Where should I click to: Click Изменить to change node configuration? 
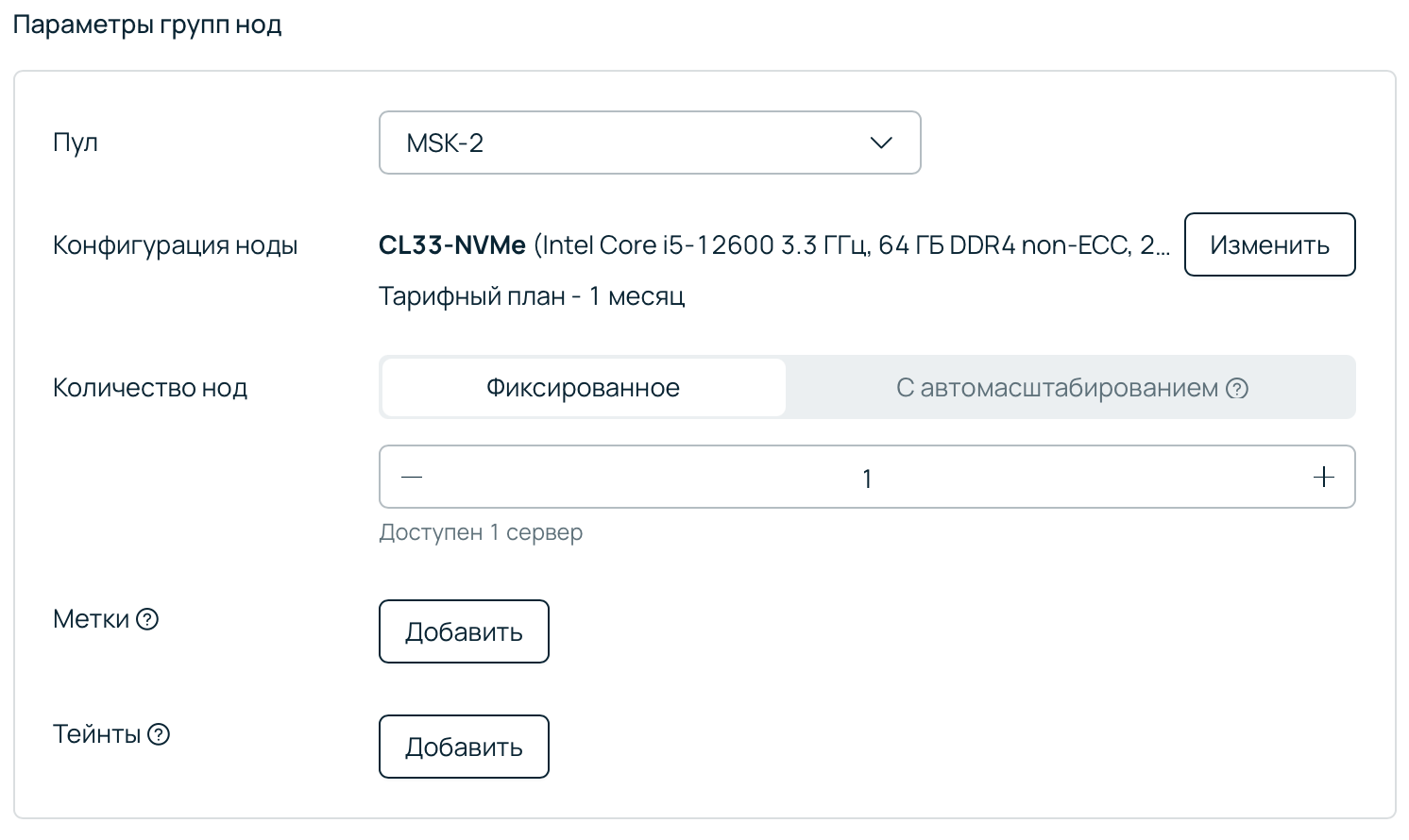point(1269,244)
